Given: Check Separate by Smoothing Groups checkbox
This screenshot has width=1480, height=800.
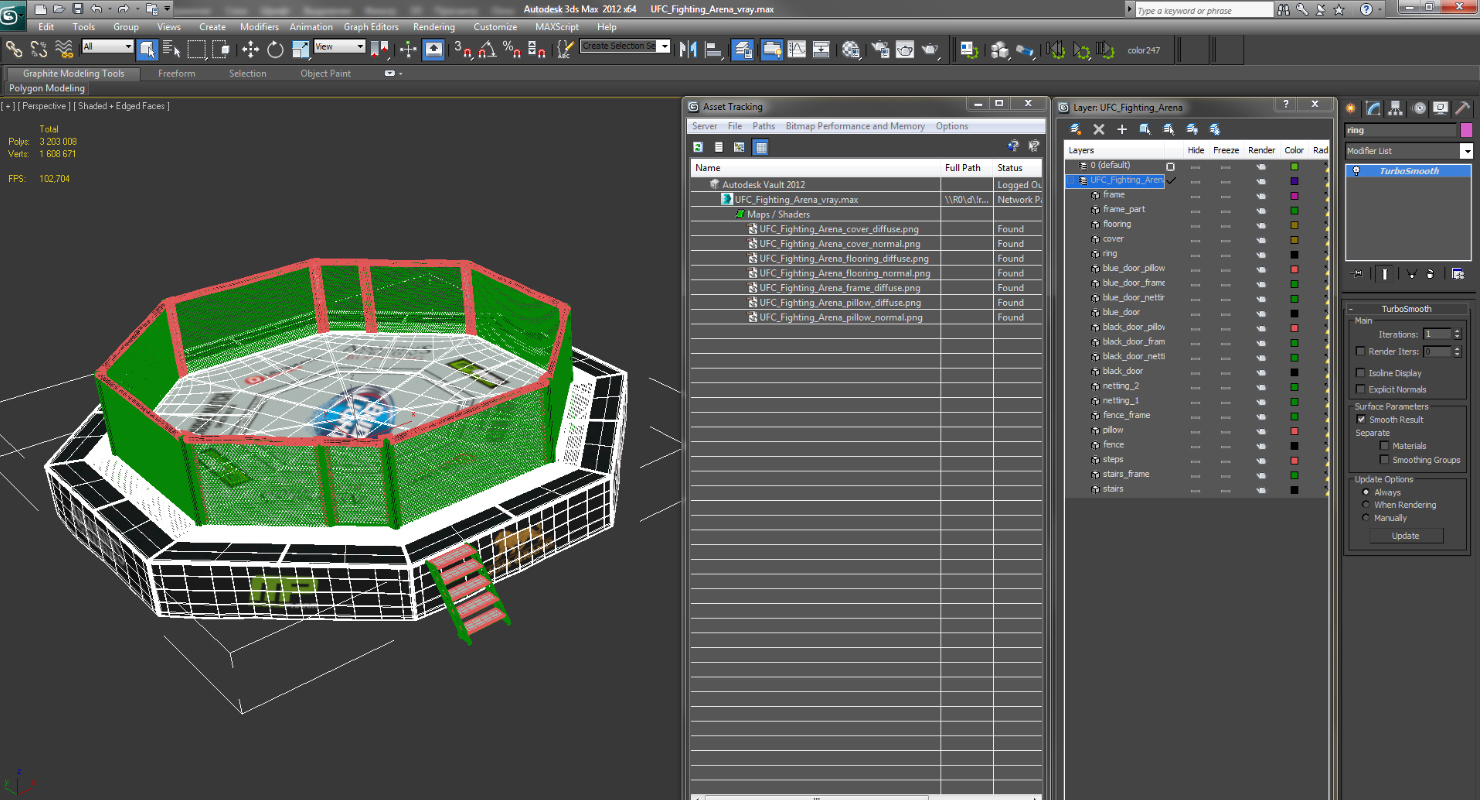Looking at the screenshot, I should 1384,460.
